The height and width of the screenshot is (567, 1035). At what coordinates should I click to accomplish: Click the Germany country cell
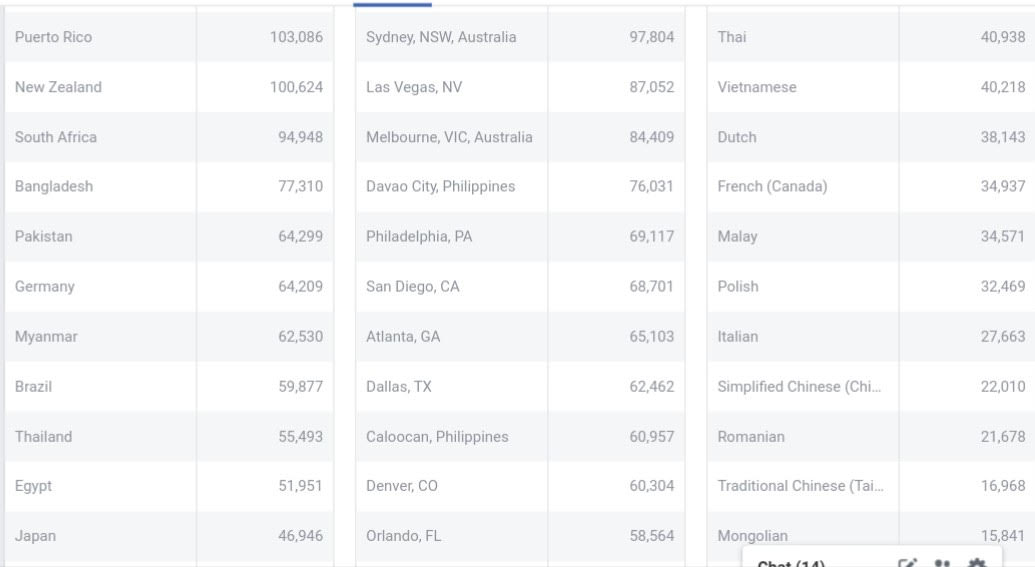click(x=45, y=287)
